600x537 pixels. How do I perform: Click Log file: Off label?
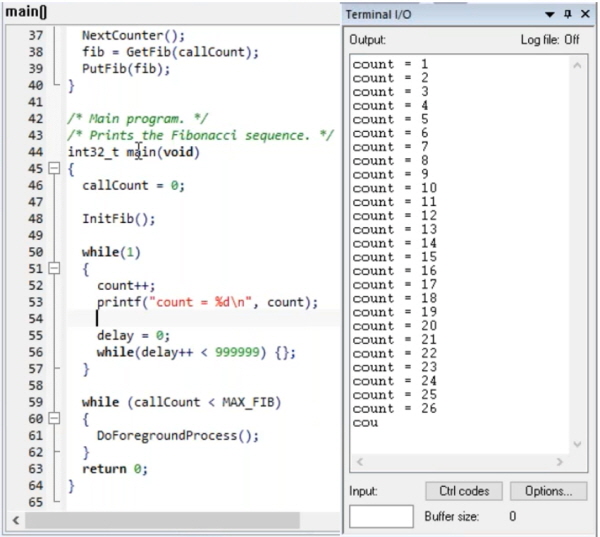point(550,40)
